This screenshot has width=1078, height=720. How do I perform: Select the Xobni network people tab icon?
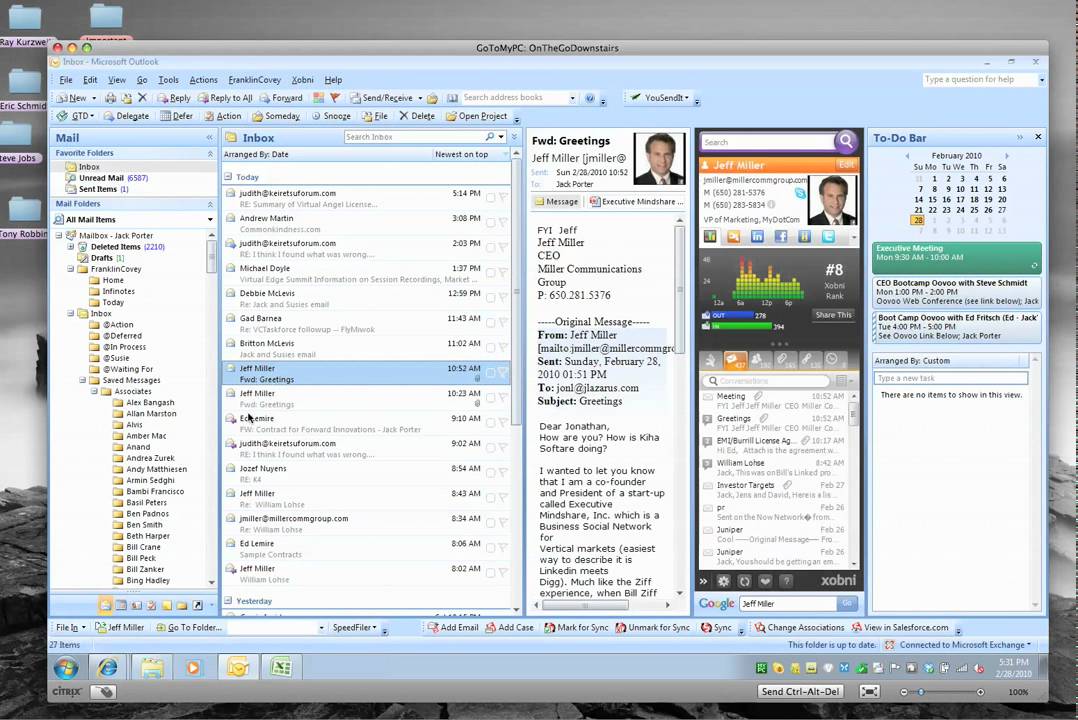[759, 359]
